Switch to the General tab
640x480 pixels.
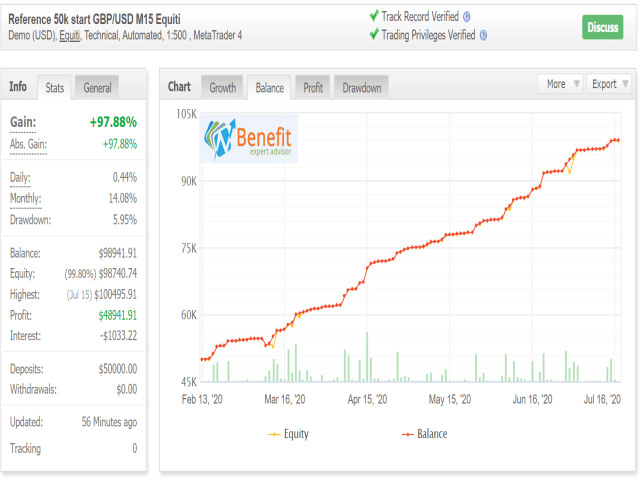(x=97, y=87)
